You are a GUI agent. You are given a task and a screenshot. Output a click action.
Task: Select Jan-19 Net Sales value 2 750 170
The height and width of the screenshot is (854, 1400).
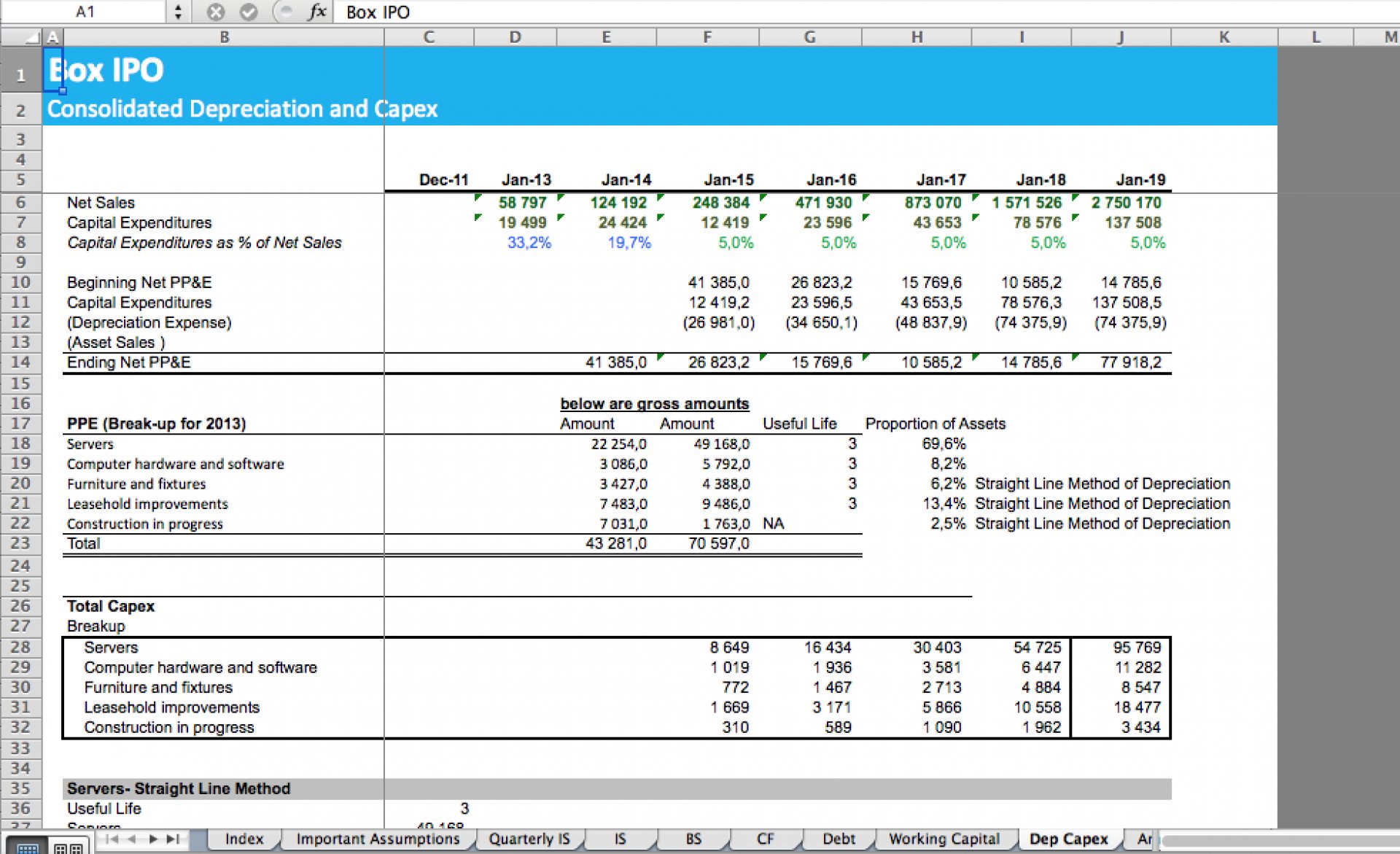click(x=1126, y=203)
